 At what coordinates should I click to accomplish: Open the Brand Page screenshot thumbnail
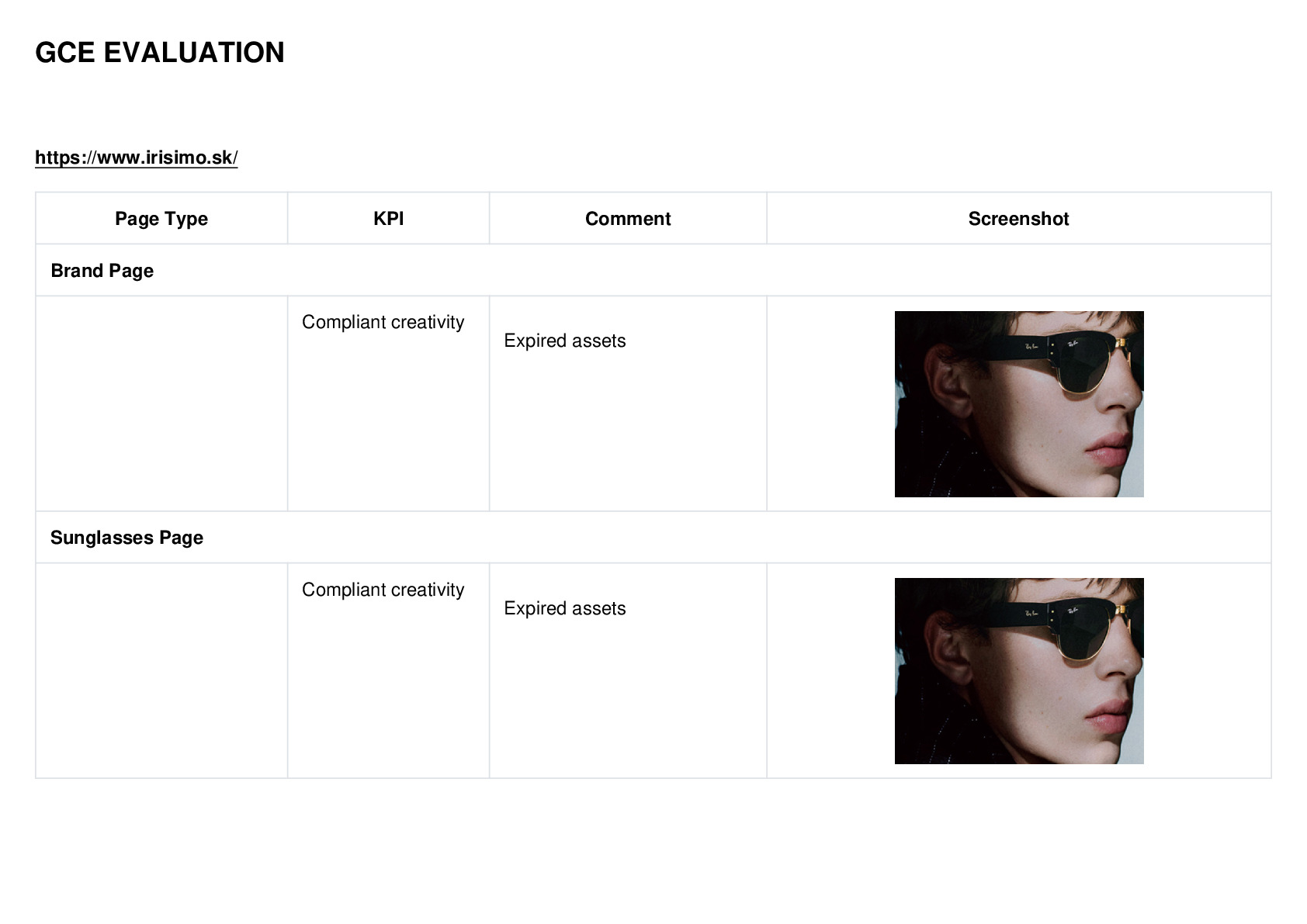tap(1019, 404)
